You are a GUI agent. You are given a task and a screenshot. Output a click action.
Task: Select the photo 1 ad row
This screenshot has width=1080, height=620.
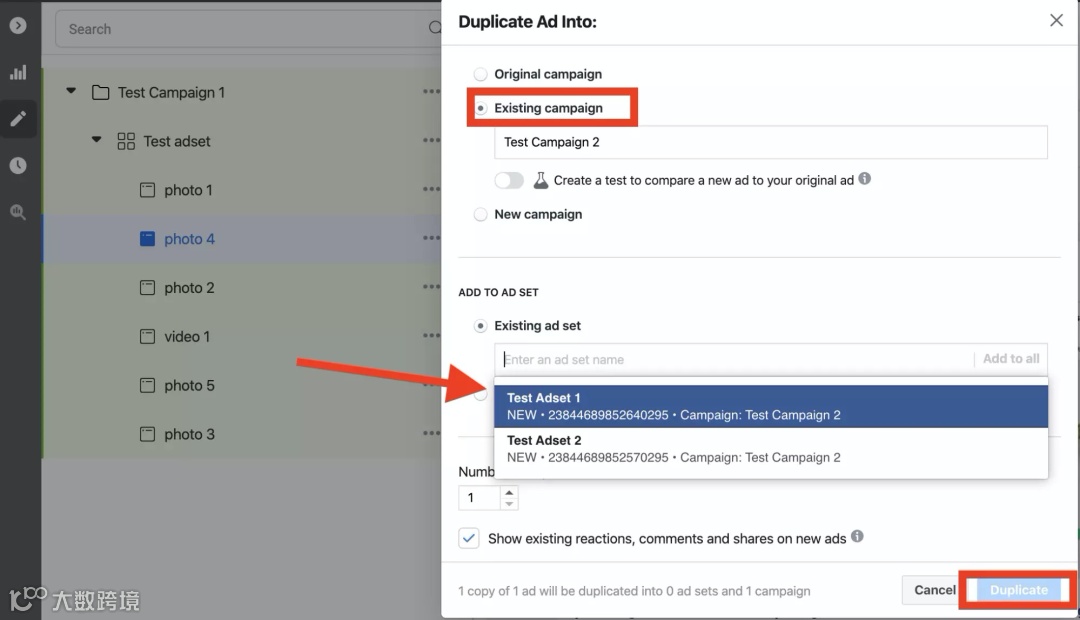click(242, 190)
